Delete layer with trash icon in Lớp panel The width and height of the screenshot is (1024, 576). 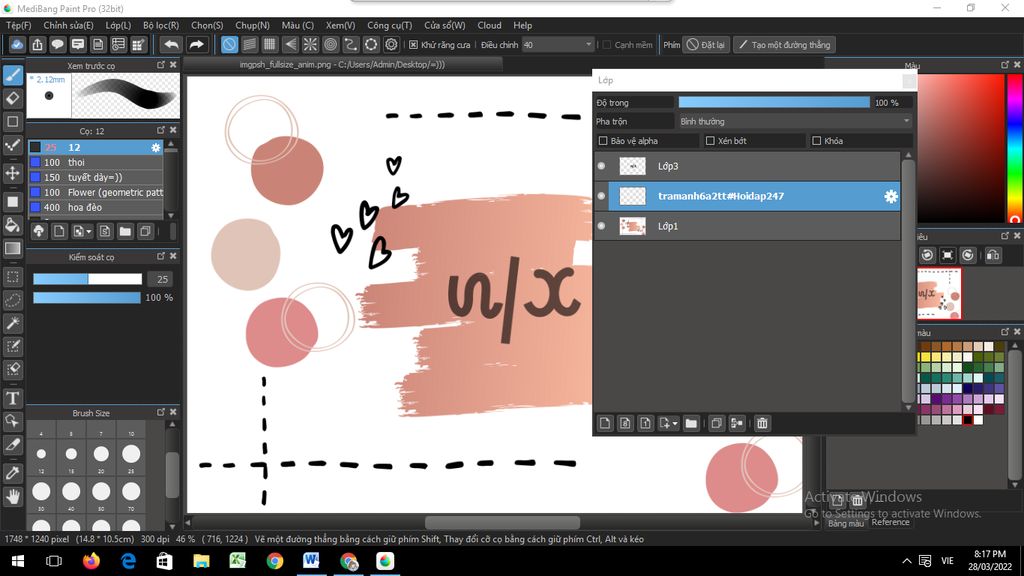762,423
